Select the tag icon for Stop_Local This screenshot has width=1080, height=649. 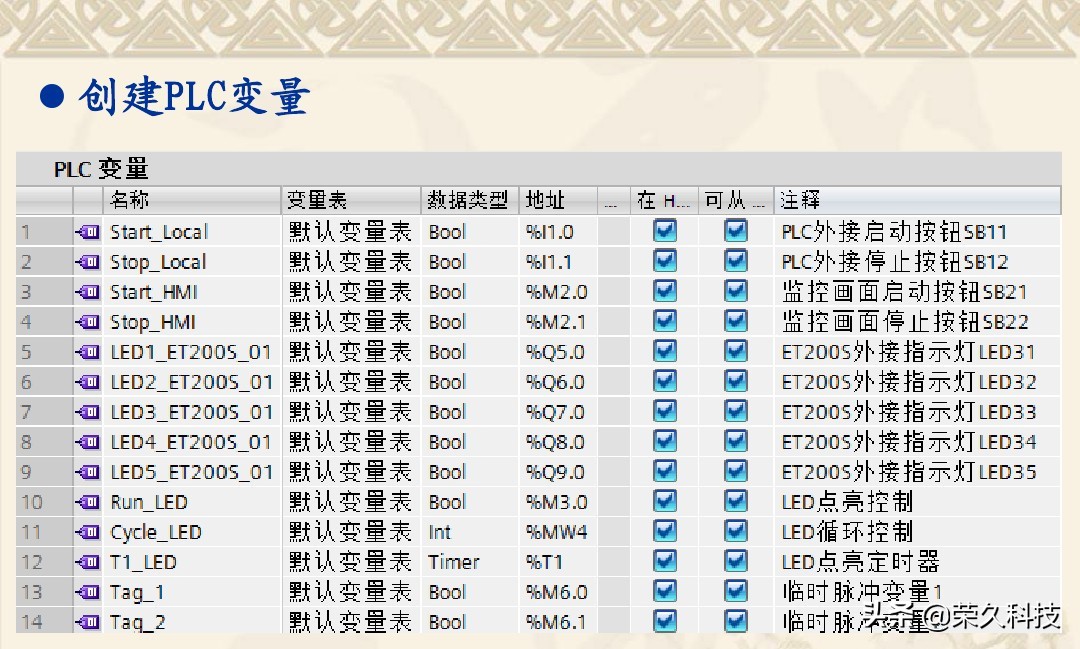87,262
